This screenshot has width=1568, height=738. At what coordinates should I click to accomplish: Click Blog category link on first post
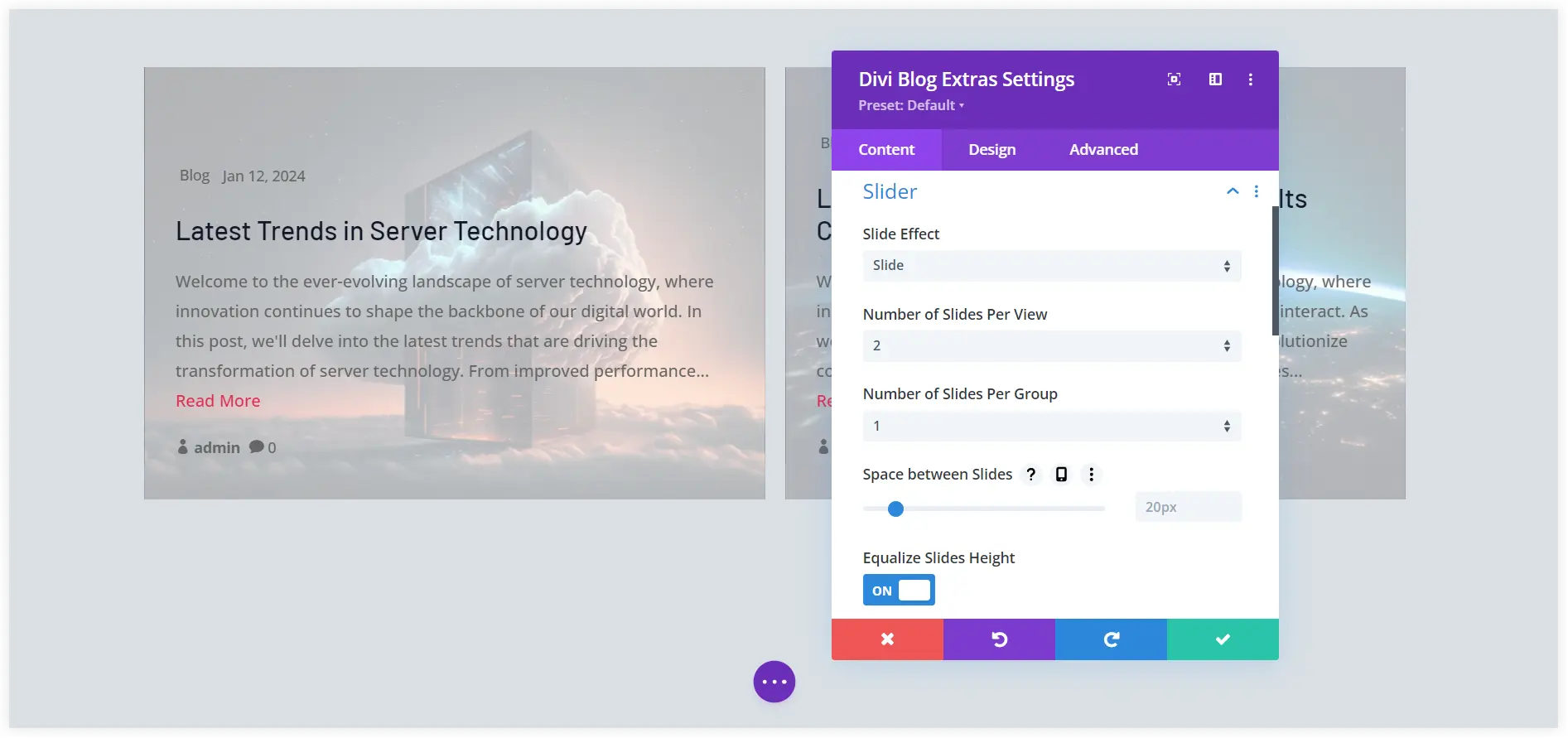click(x=195, y=176)
